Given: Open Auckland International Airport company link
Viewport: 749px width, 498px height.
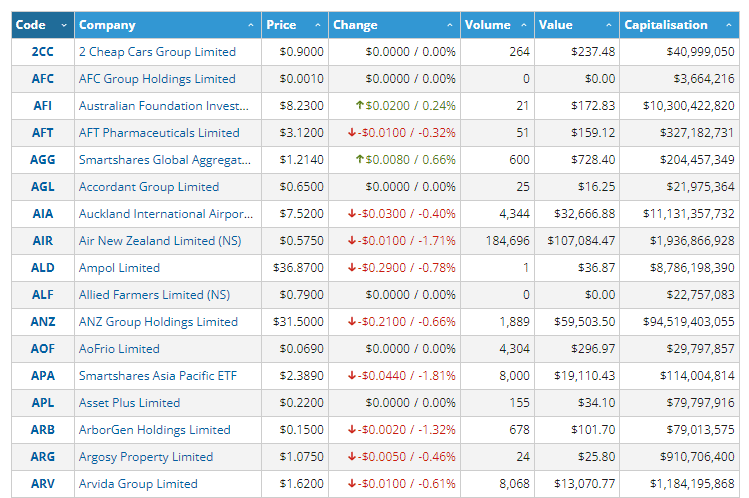Looking at the screenshot, I should [x=163, y=214].
